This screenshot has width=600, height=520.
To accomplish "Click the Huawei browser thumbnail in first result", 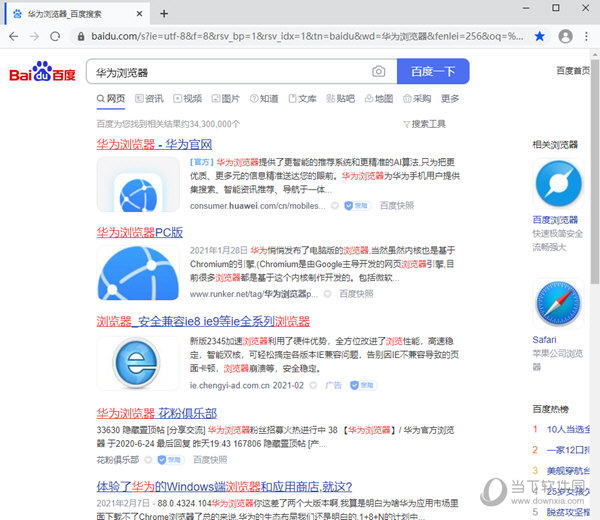I will pos(138,184).
